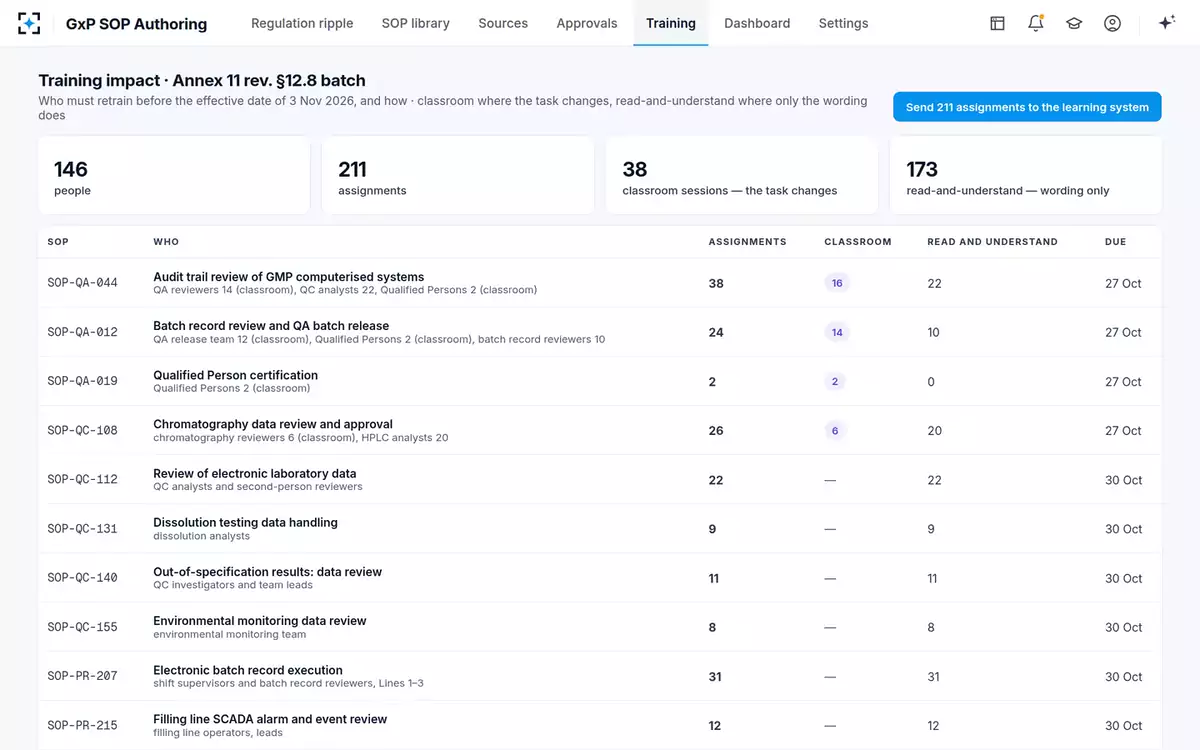Screen dimensions: 1200x750
Task: Click the 38 classroom sessions card
Action: [742, 176]
